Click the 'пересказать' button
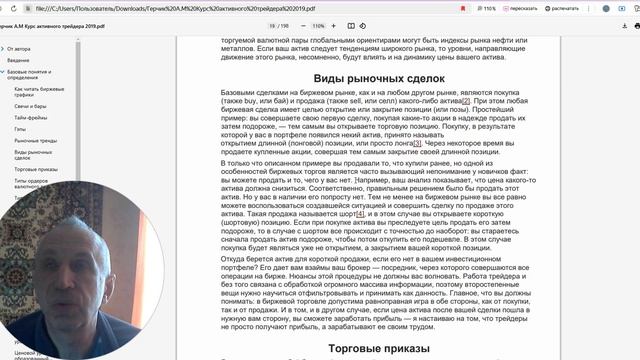This screenshot has width=640, height=360. [520, 8]
